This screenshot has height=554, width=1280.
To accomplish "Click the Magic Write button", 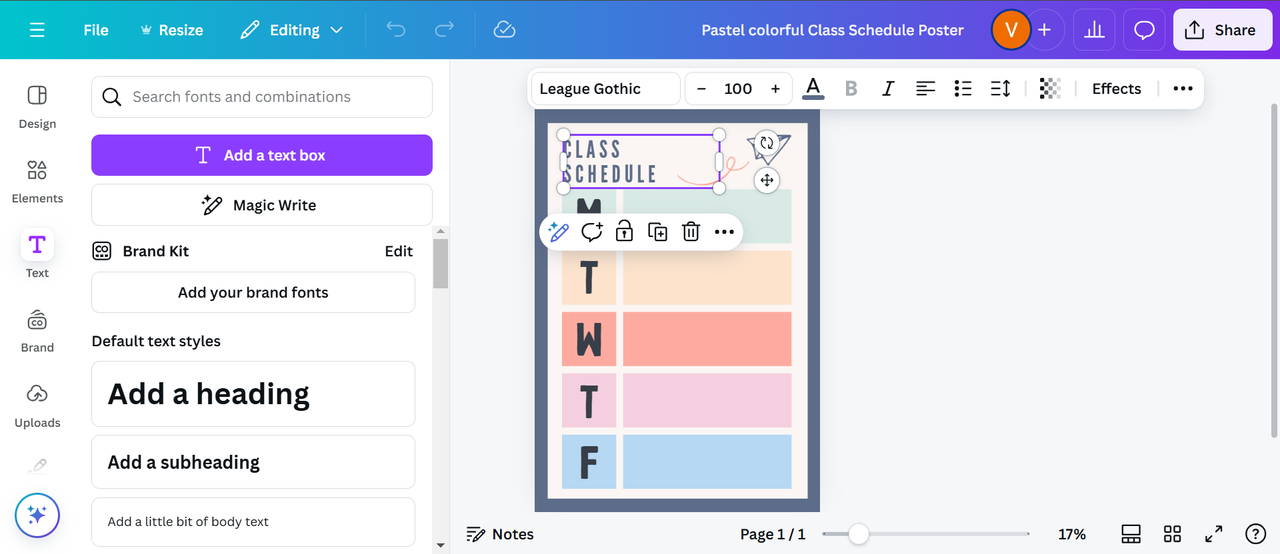I will [262, 205].
